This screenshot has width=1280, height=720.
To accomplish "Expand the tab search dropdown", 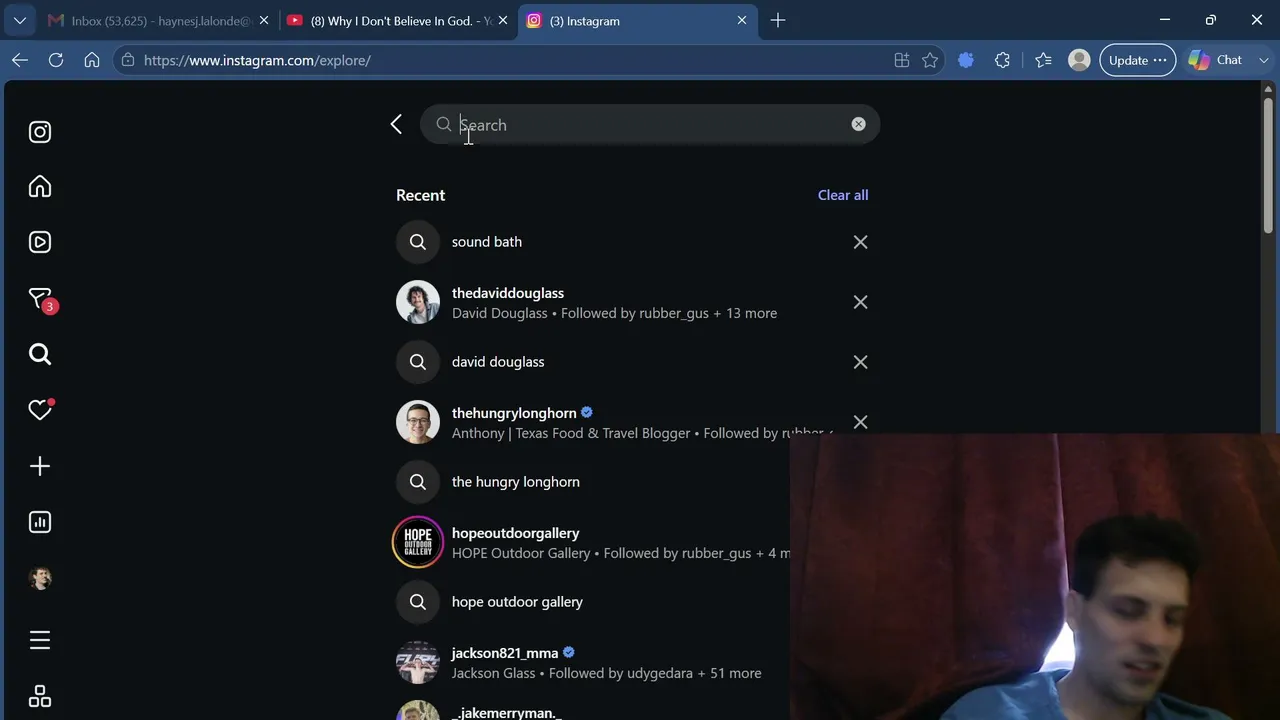I will tap(20, 20).
